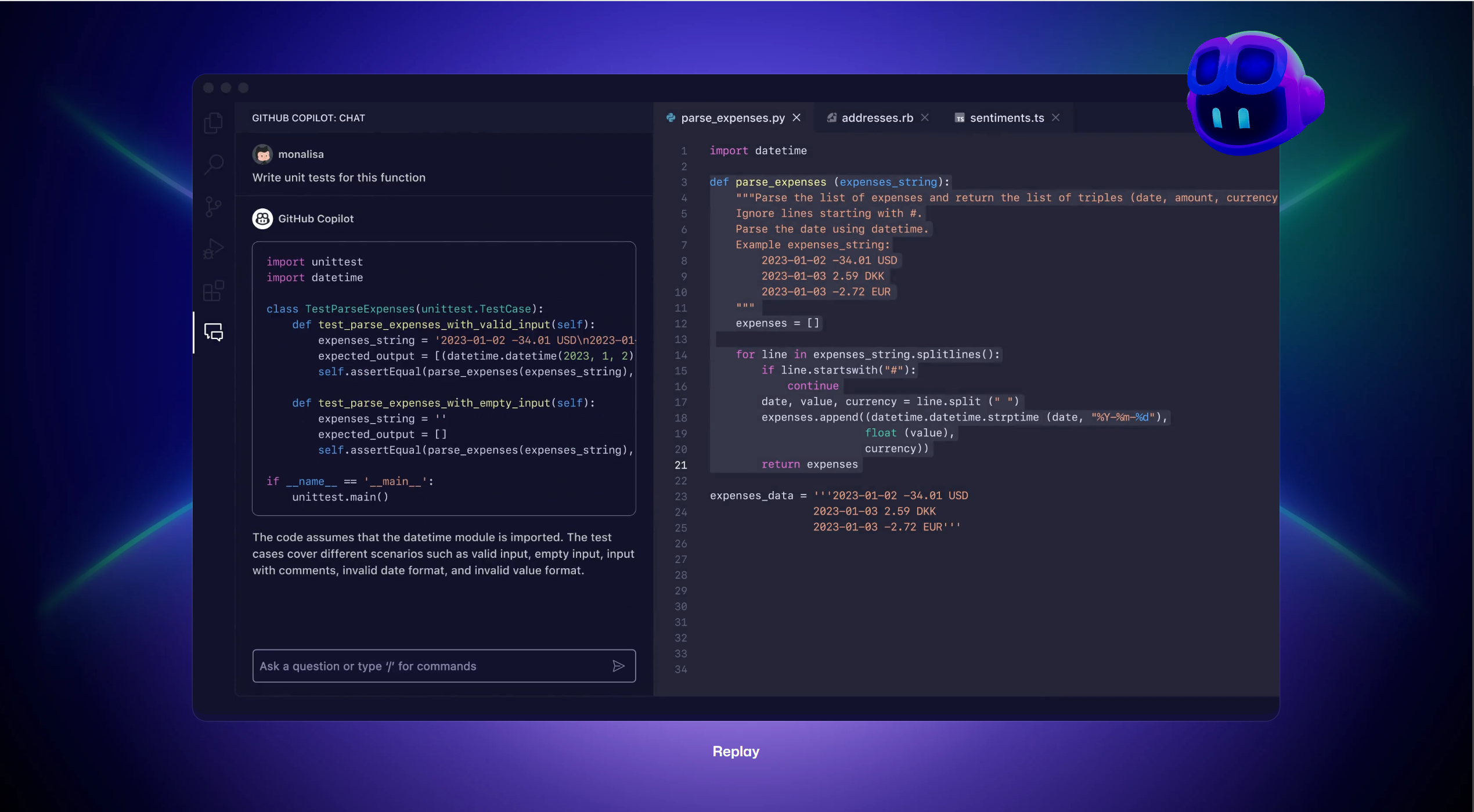Click the Copilot explanation paragraph text
The width and height of the screenshot is (1474, 812).
coord(443,554)
